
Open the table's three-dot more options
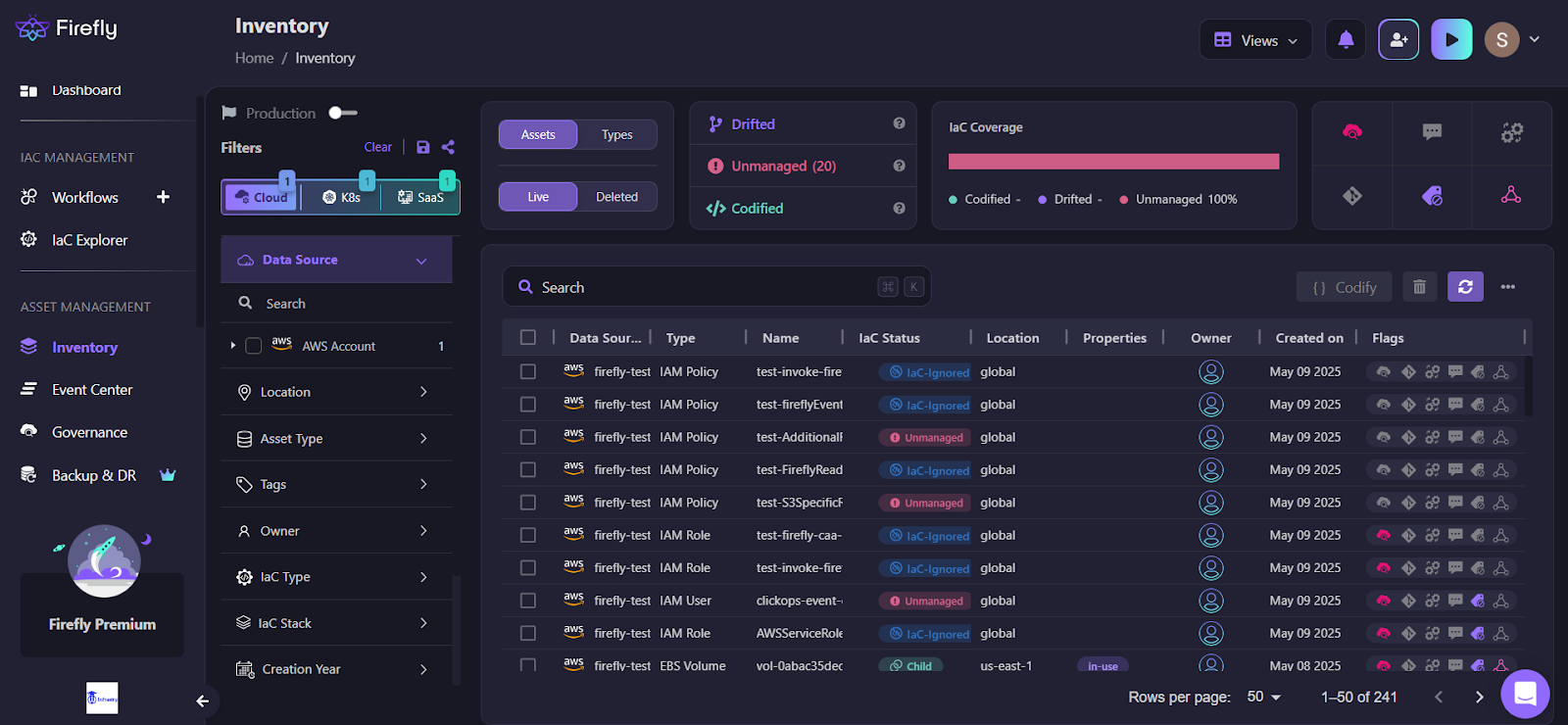coord(1507,287)
